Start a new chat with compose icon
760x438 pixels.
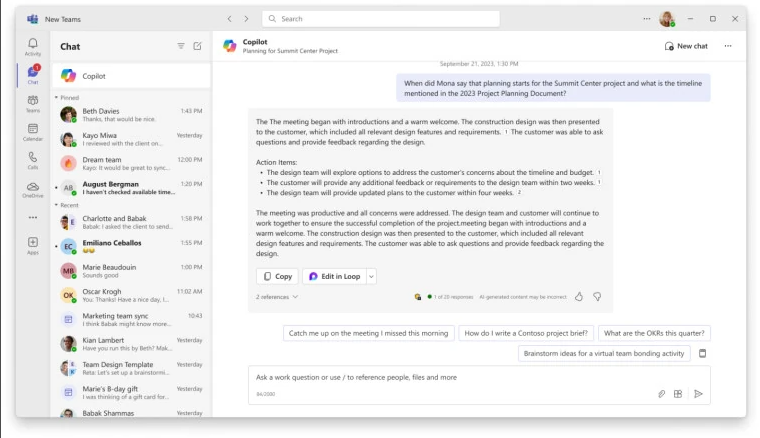tap(197, 46)
